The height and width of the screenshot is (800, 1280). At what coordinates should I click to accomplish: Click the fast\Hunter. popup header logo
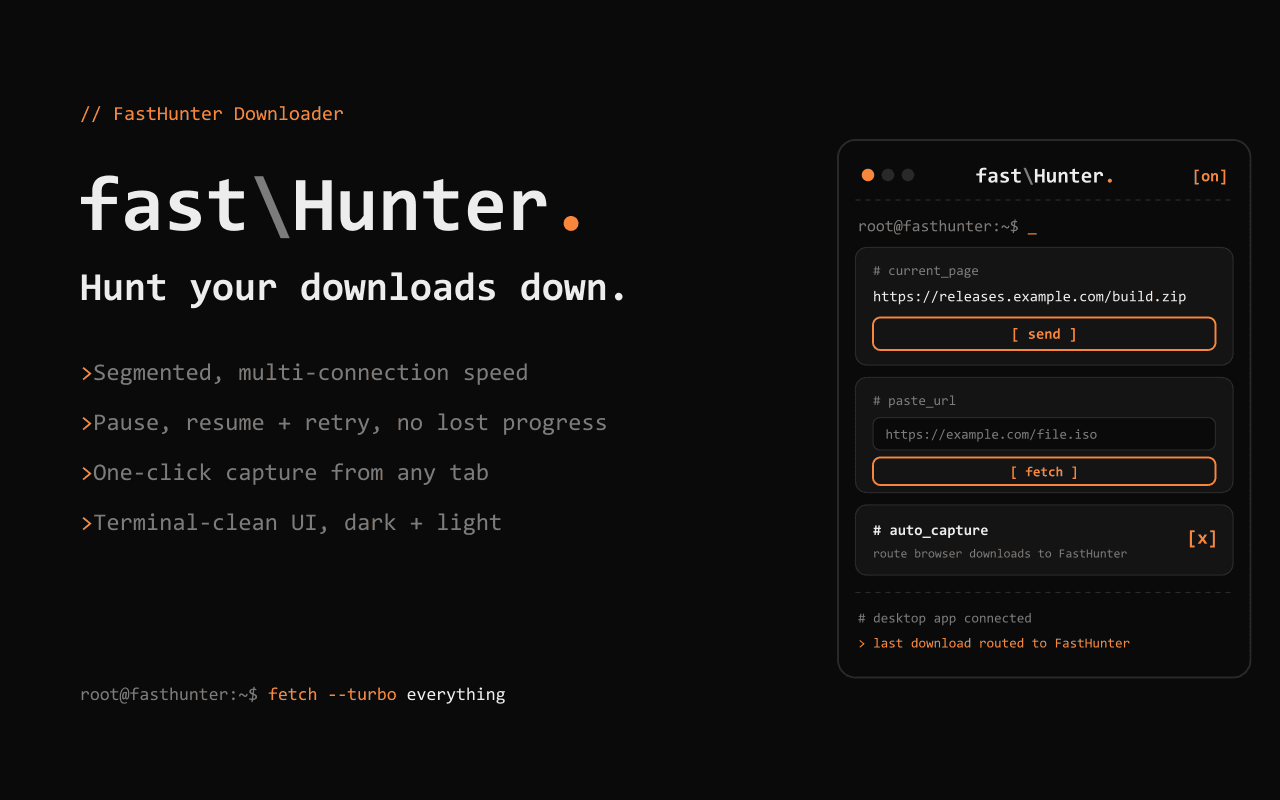1045,176
